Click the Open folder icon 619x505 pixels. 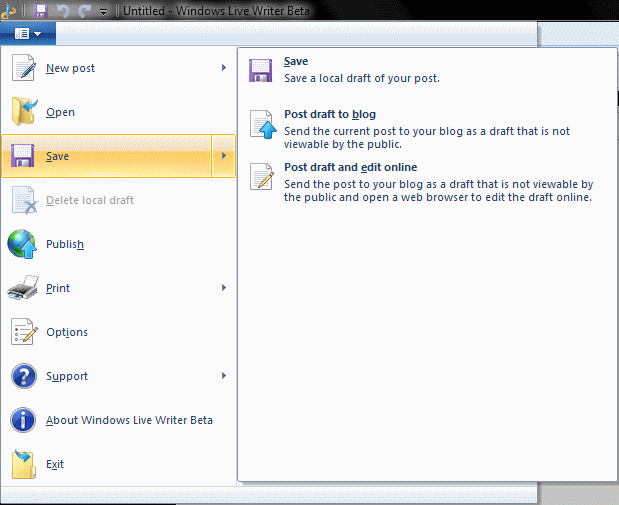pyautogui.click(x=24, y=112)
